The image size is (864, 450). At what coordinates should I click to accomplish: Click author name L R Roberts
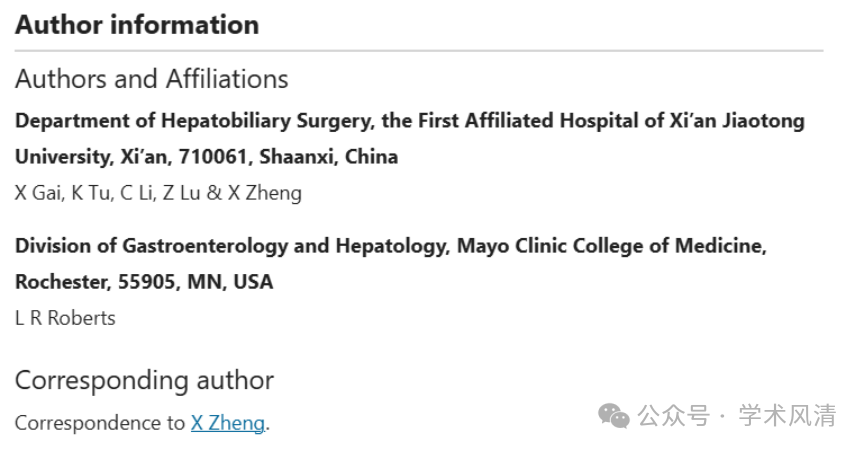pos(65,318)
